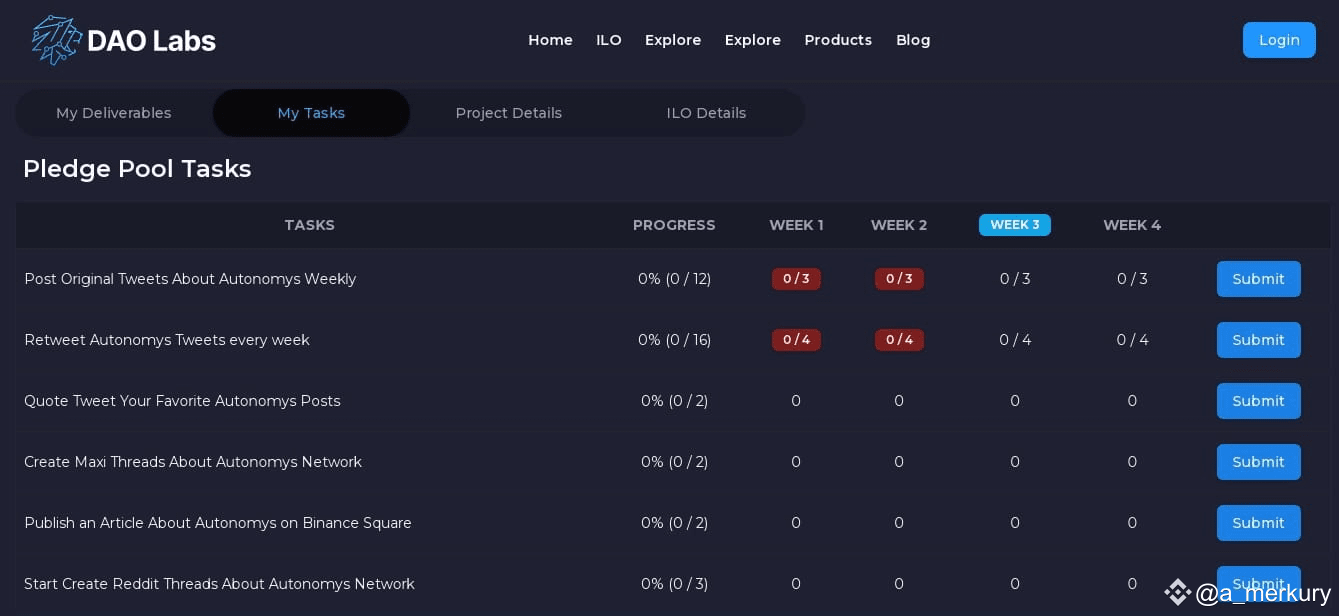The height and width of the screenshot is (616, 1339).
Task: Click the Week 1 column header
Action: click(x=796, y=225)
